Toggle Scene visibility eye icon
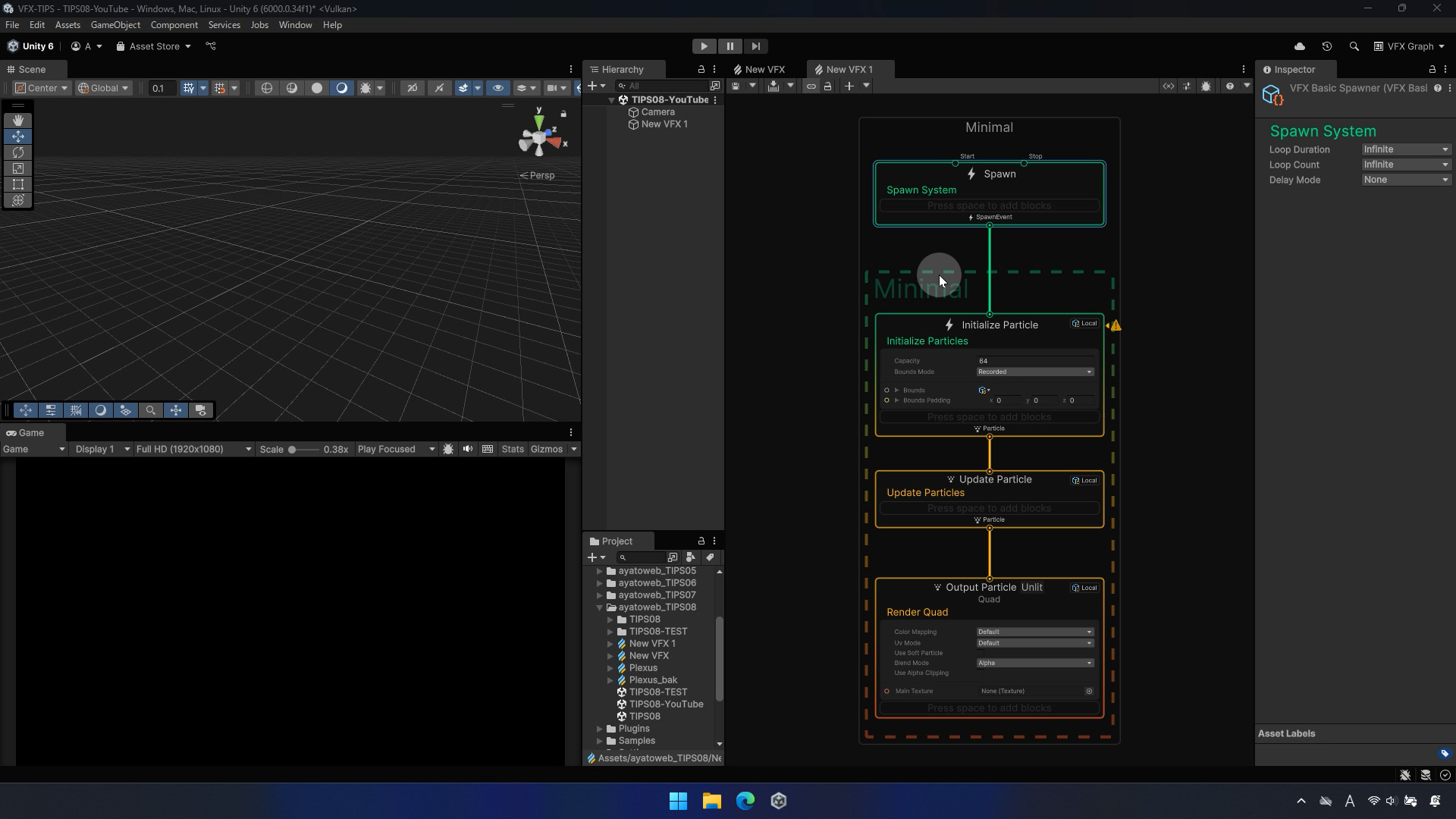The image size is (1456, 819). 498,88
